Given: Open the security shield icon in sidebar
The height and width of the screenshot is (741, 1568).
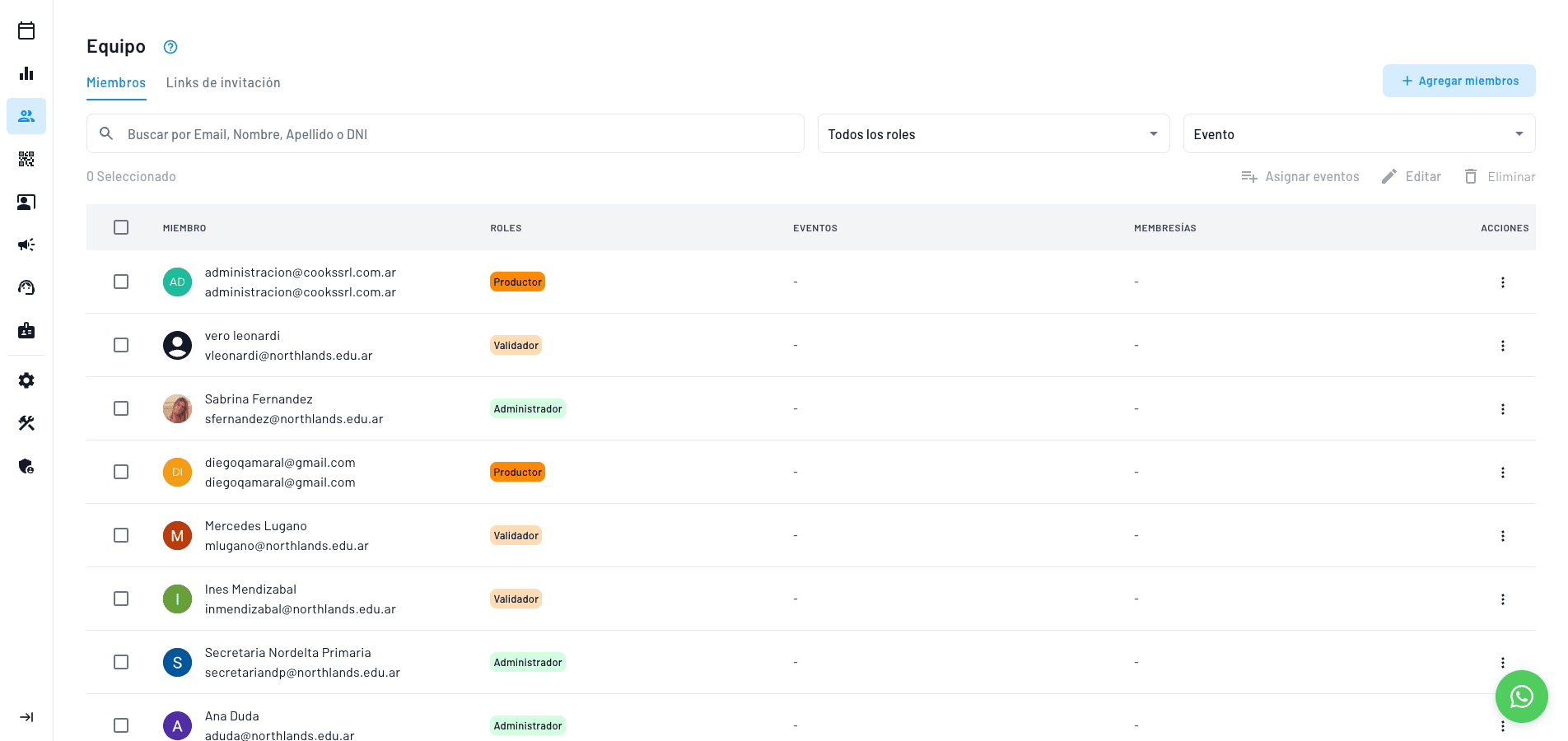Looking at the screenshot, I should (x=26, y=466).
